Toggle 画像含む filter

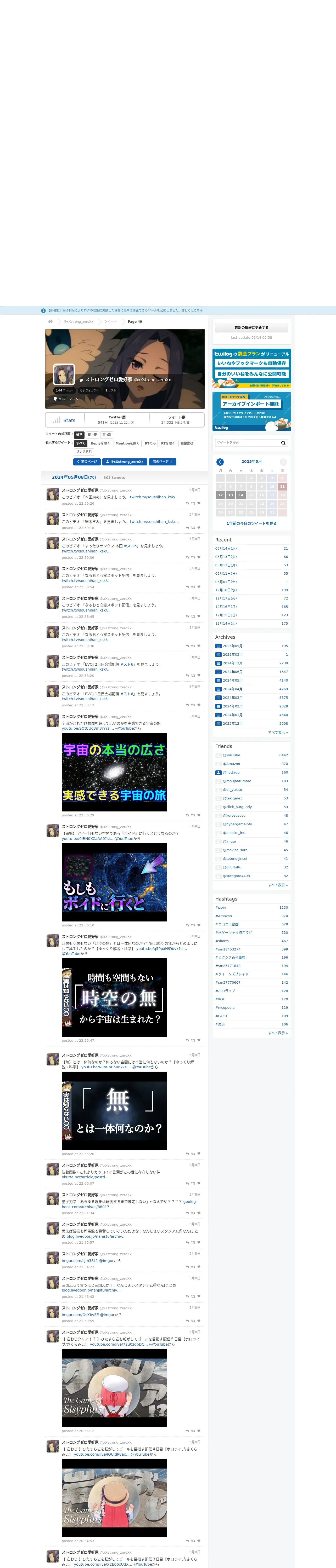[187, 443]
